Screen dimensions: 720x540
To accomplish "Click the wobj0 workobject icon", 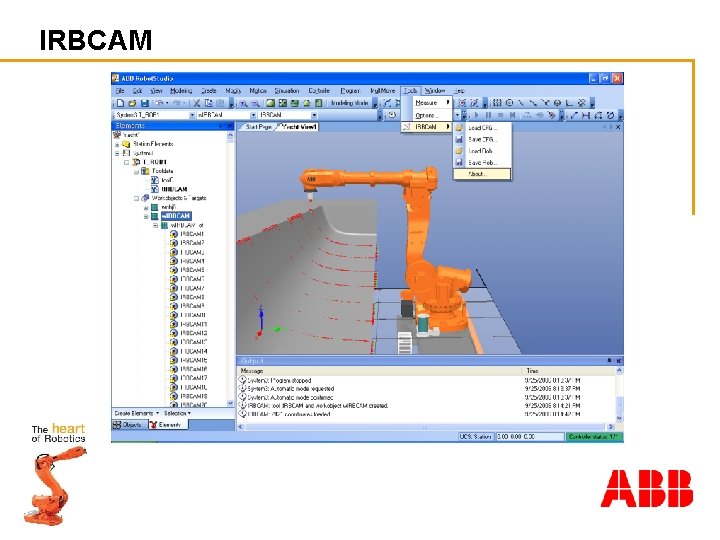I will pos(155,207).
